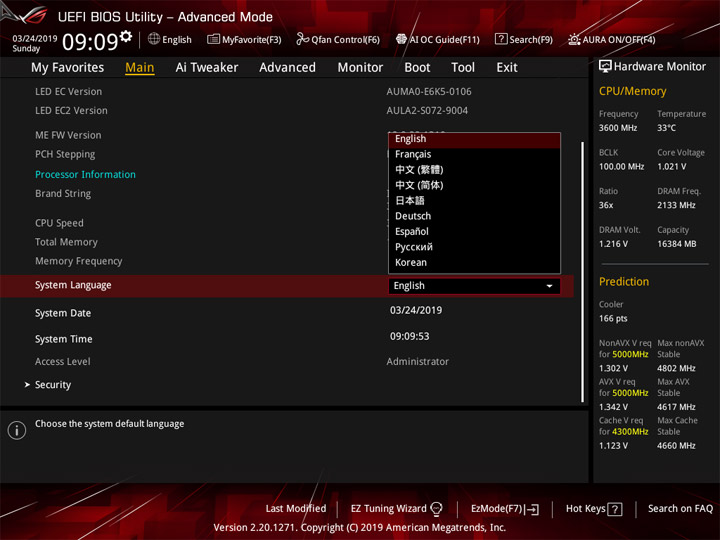Open the Advanced tab
This screenshot has width=720, height=540.
pyautogui.click(x=287, y=68)
